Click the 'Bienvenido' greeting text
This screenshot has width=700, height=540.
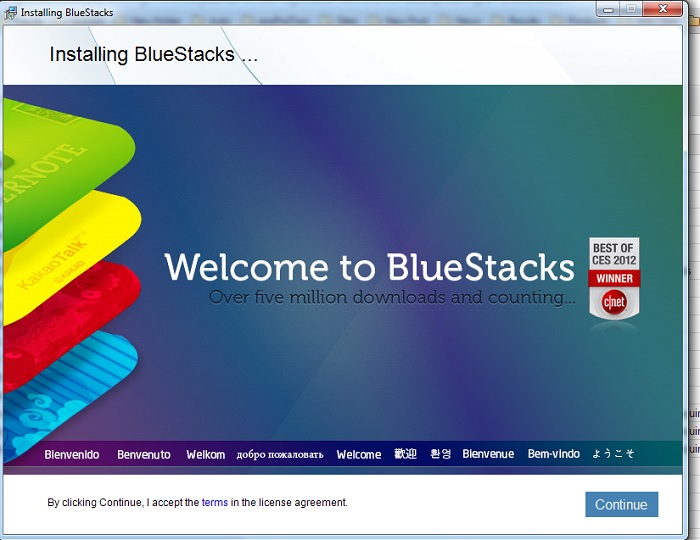point(72,454)
